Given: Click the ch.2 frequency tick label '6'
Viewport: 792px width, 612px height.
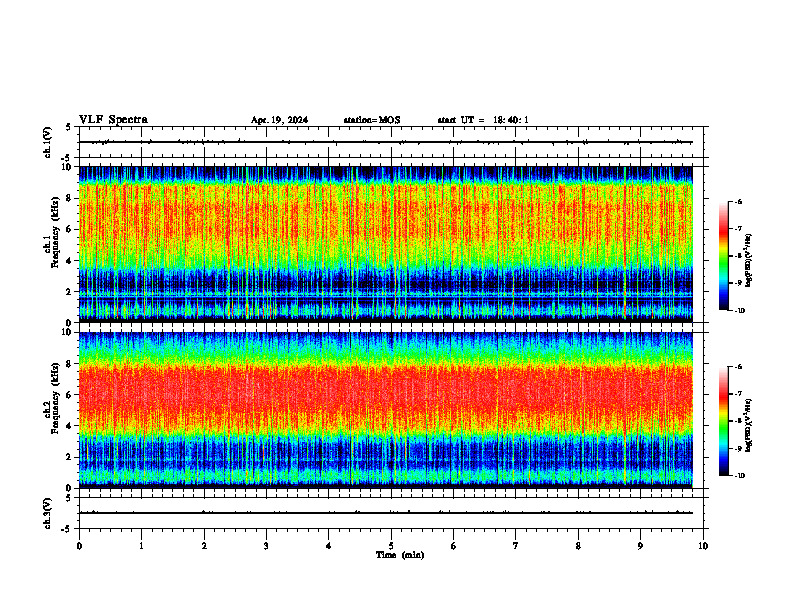Looking at the screenshot, I should coord(70,395).
